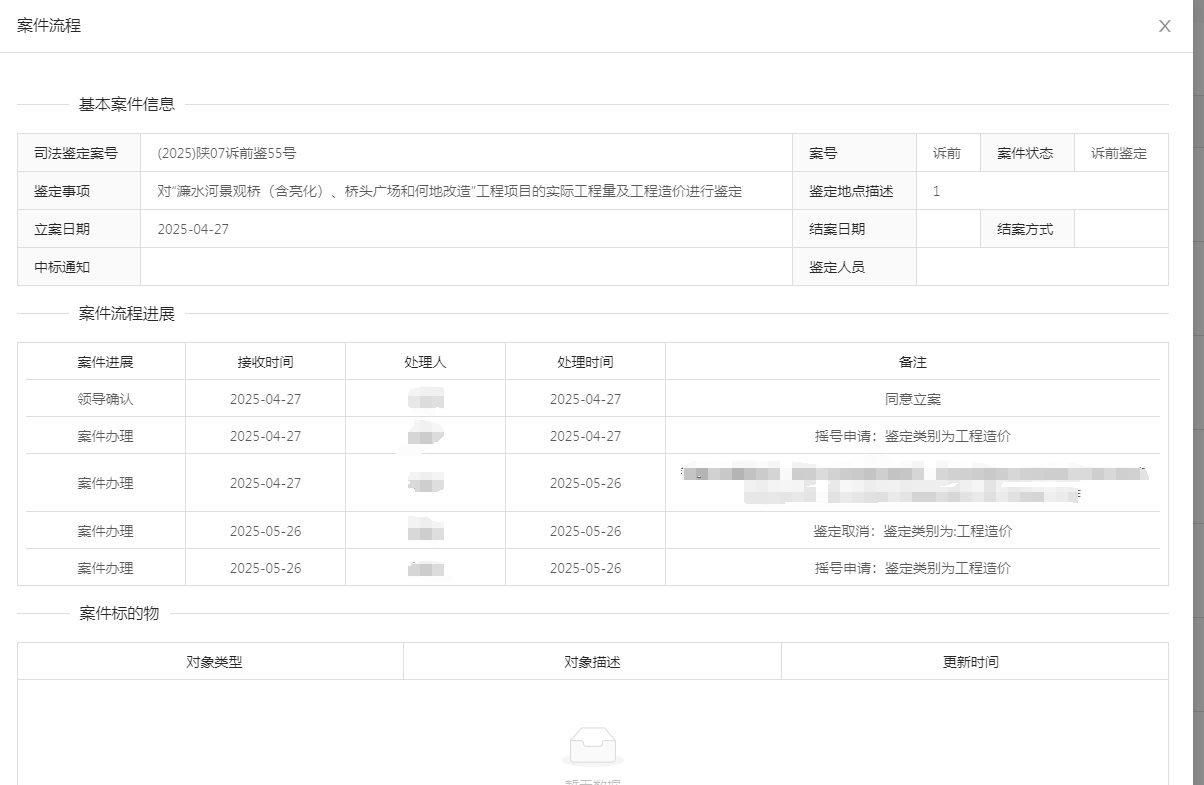Click the 处理人 column header
1204x785 pixels.
coord(425,362)
